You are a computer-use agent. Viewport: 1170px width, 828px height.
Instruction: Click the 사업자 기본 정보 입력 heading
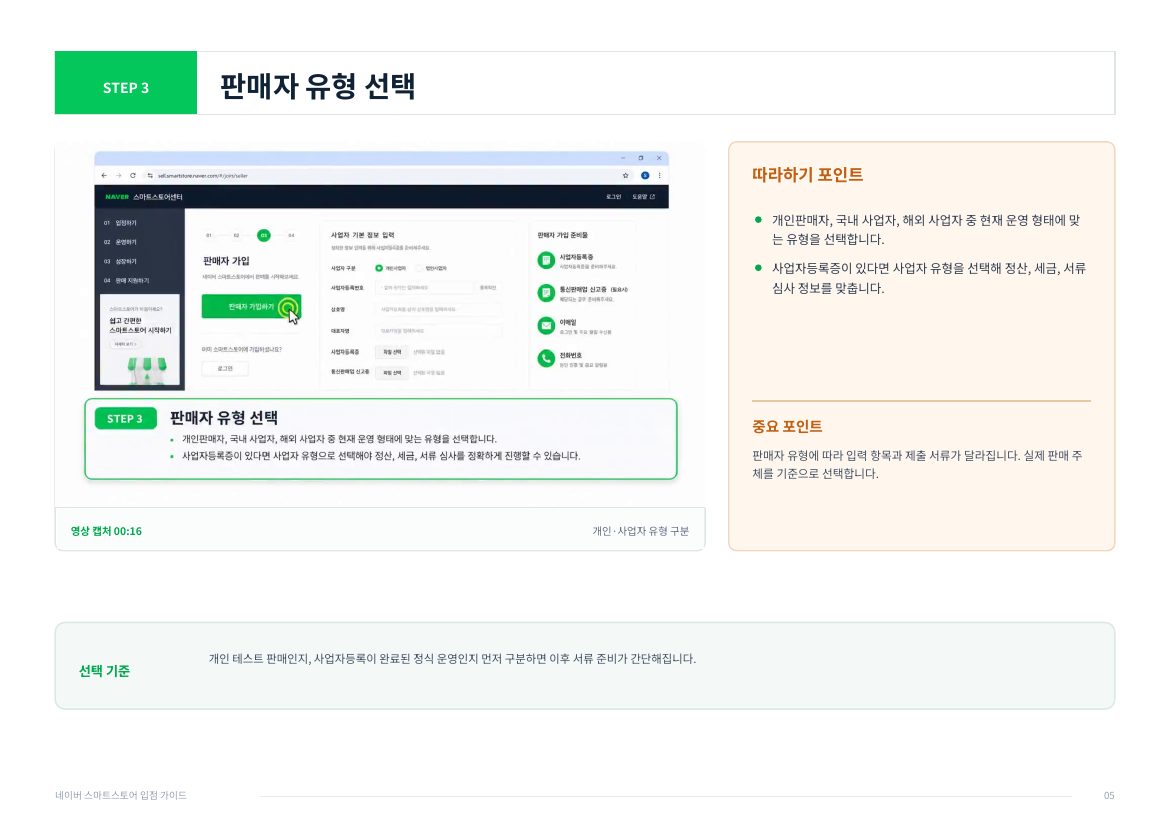point(363,235)
